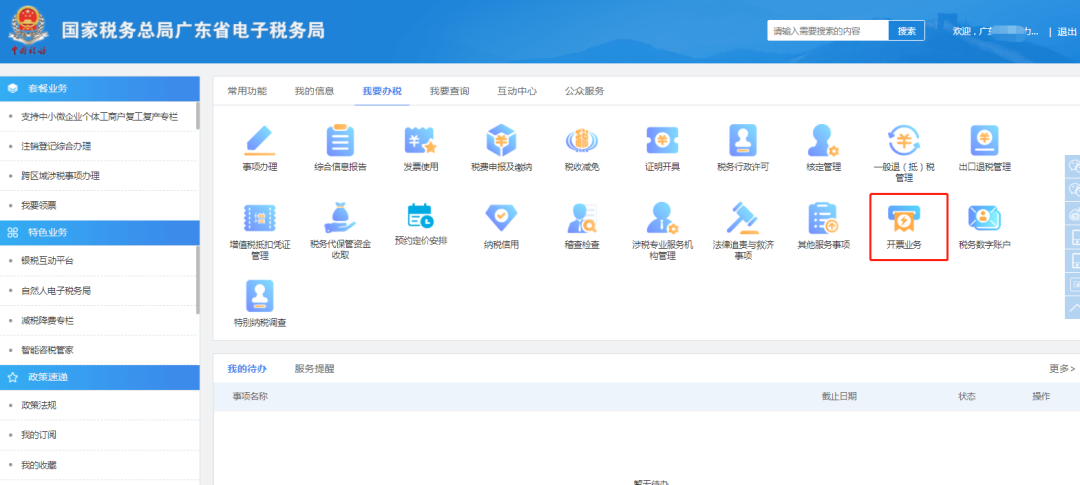Click the tax bureau emblem logo
1080x485 pixels.
29,31
